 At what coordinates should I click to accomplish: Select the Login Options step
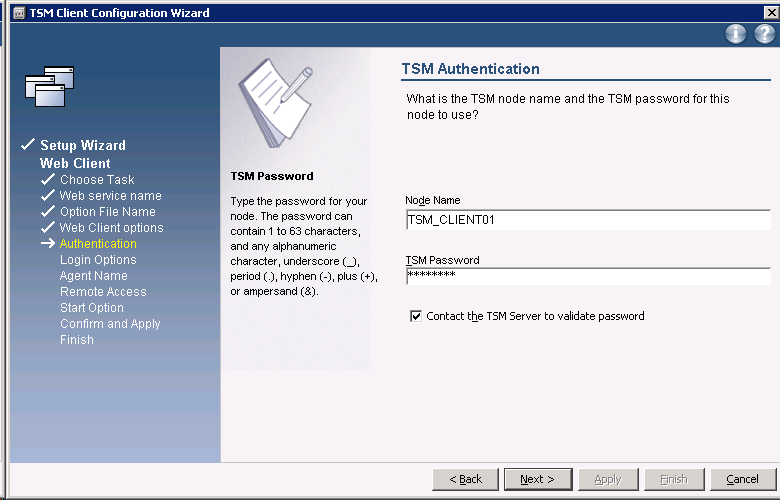(x=98, y=260)
